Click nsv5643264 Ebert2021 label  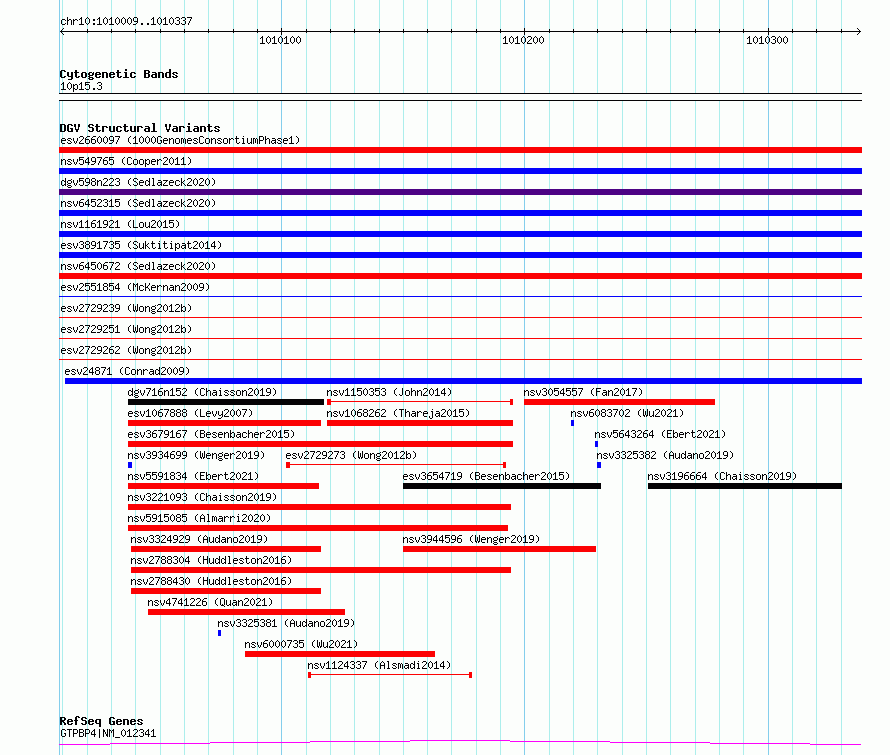(x=660, y=434)
